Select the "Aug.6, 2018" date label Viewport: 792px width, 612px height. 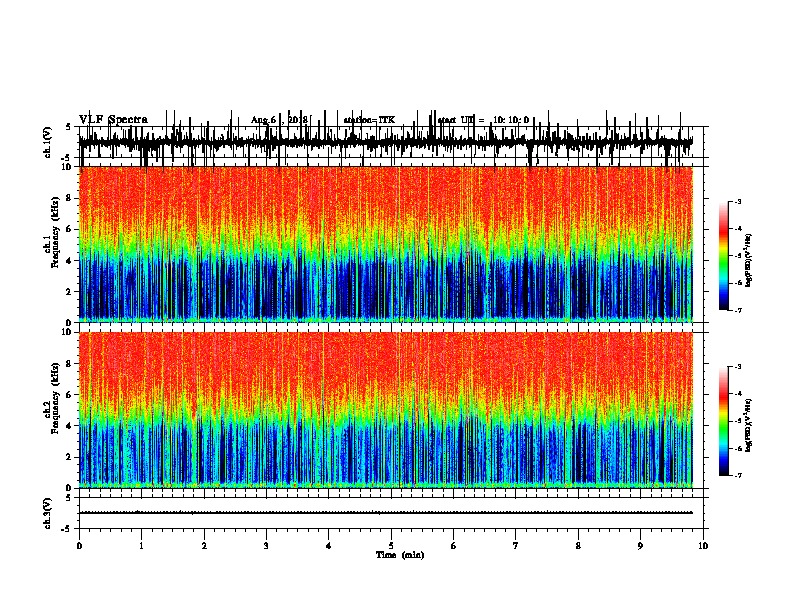(279, 120)
